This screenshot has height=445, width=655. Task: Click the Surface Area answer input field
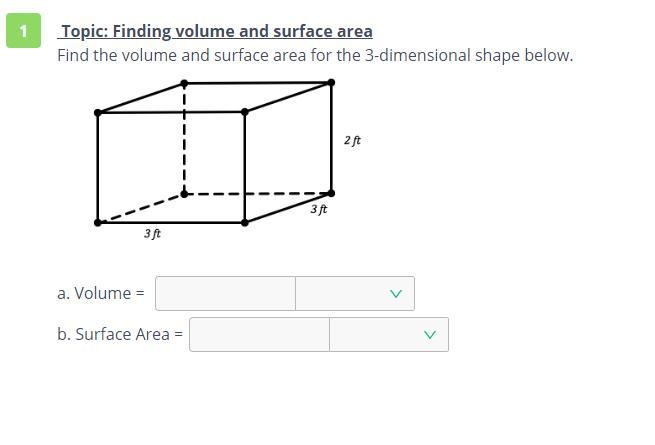click(x=259, y=334)
